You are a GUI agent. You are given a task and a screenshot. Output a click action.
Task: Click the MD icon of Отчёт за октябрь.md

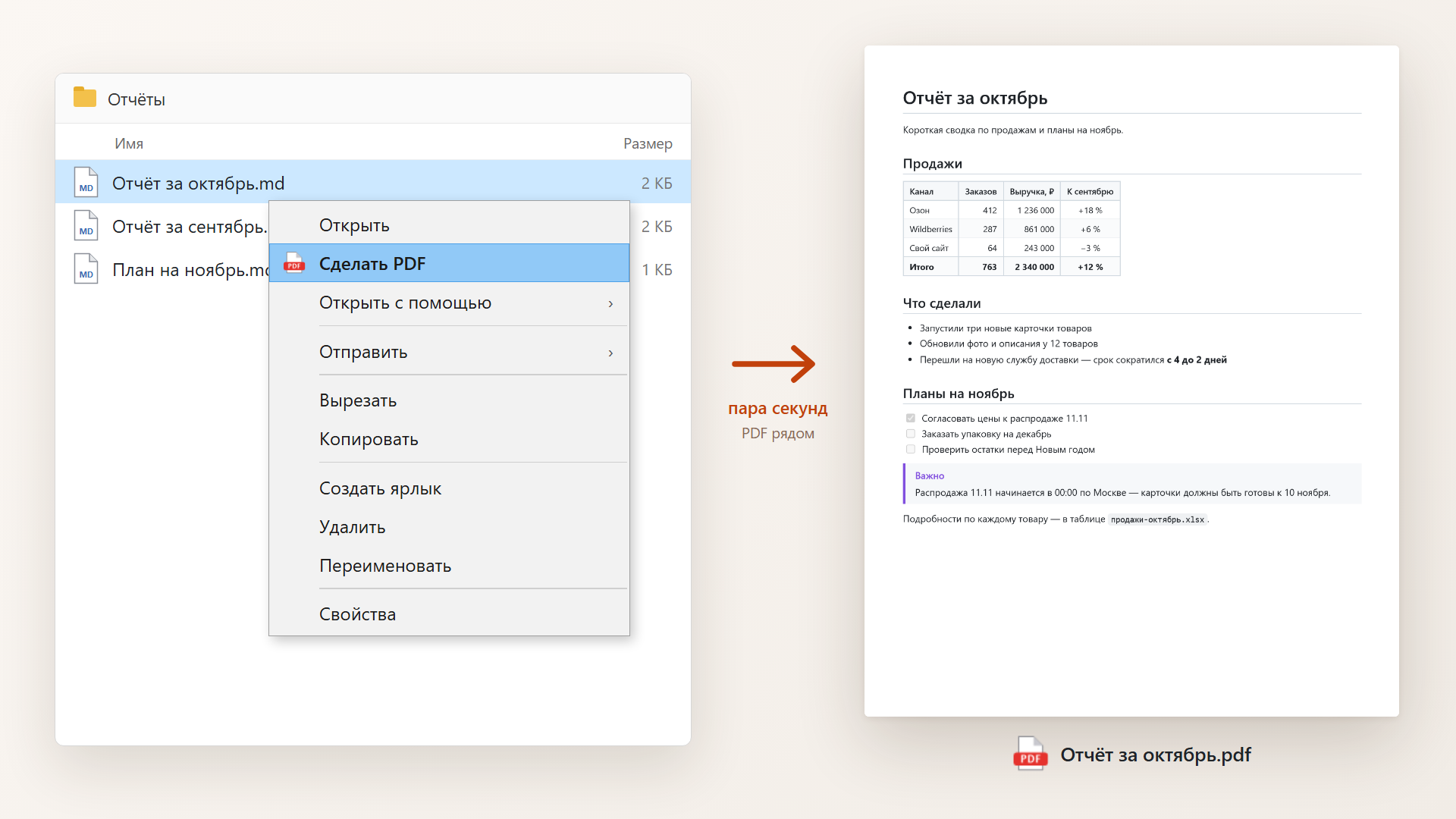86,183
